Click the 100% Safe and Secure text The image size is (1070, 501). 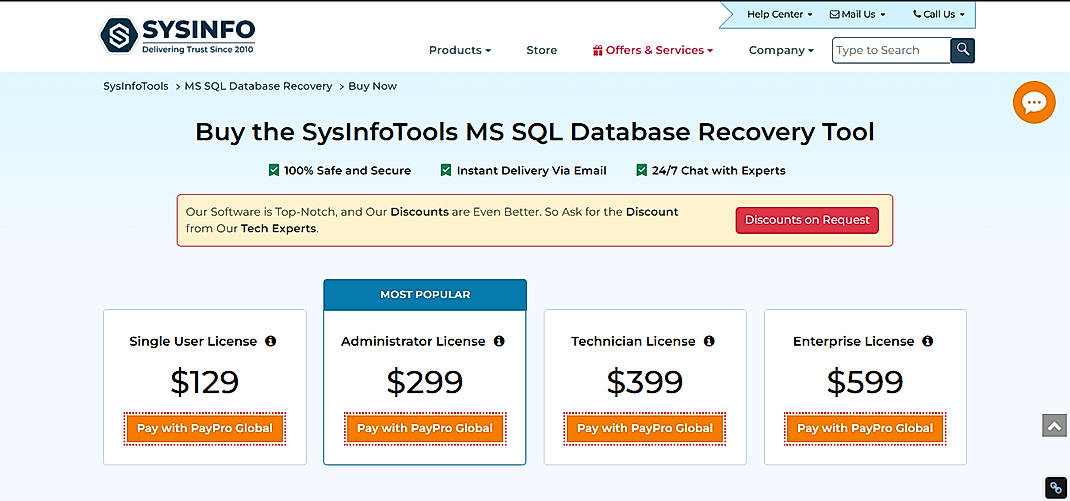347,171
